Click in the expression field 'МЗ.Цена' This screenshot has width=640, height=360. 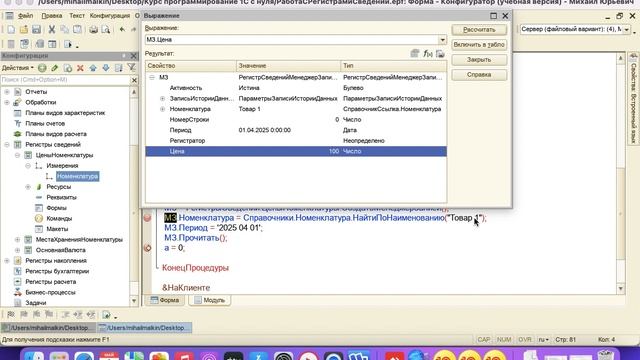[292, 40]
